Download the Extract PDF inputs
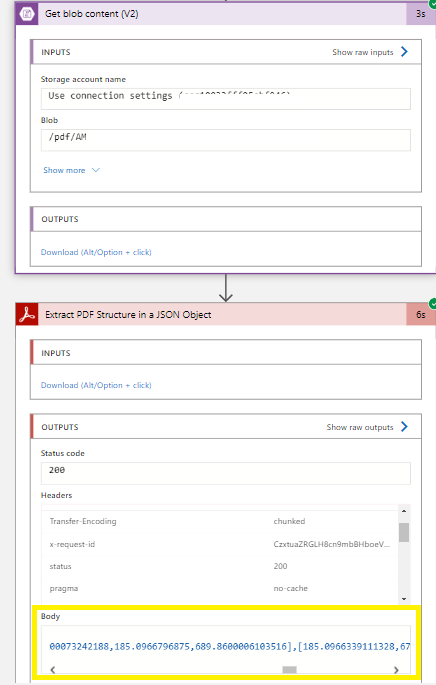The width and height of the screenshot is (436, 685). (96, 385)
